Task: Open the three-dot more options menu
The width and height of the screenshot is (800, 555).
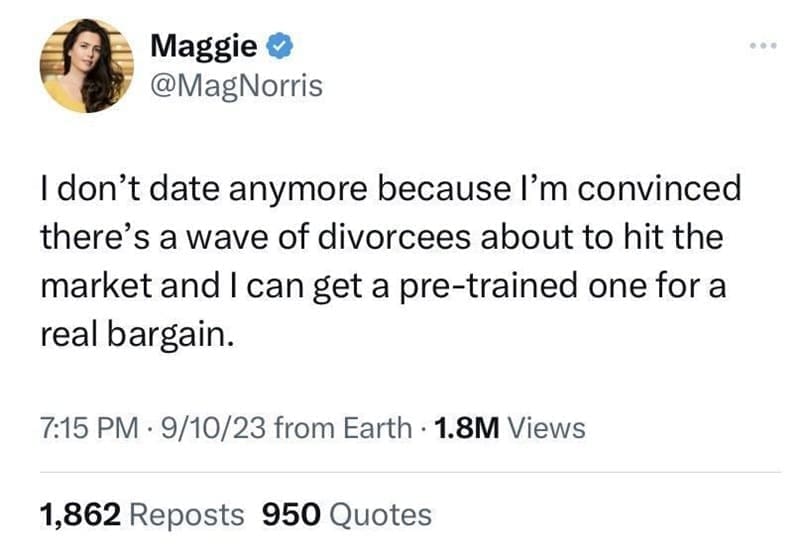Action: (x=763, y=48)
